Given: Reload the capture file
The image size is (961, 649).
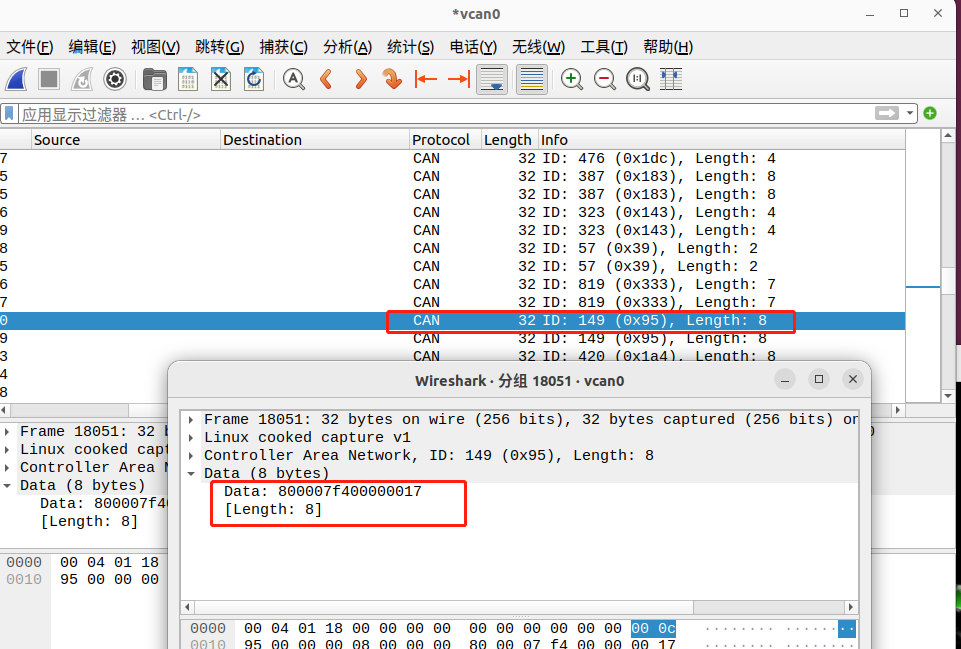Looking at the screenshot, I should 254,80.
